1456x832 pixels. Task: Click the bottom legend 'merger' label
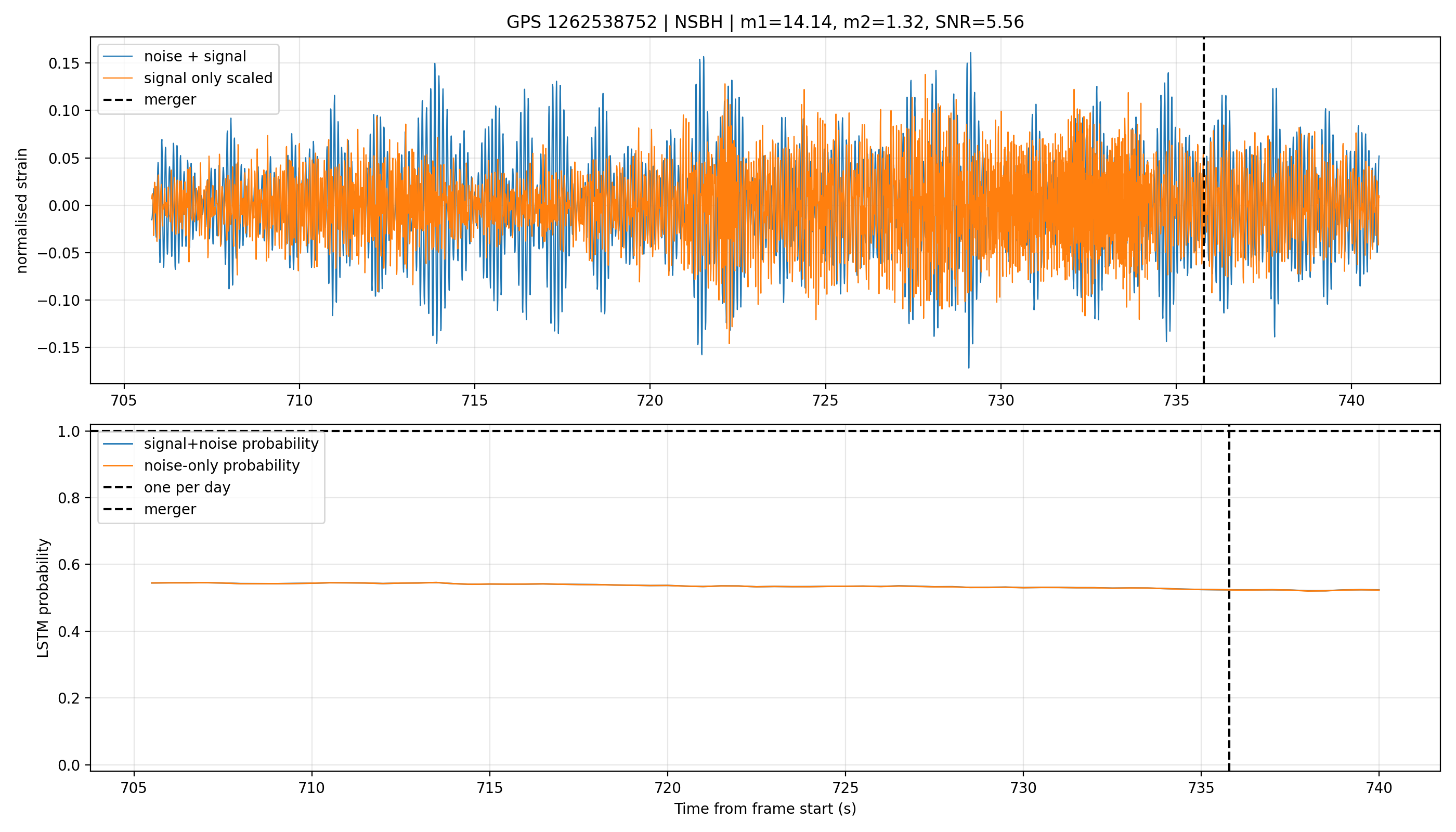coord(170,509)
